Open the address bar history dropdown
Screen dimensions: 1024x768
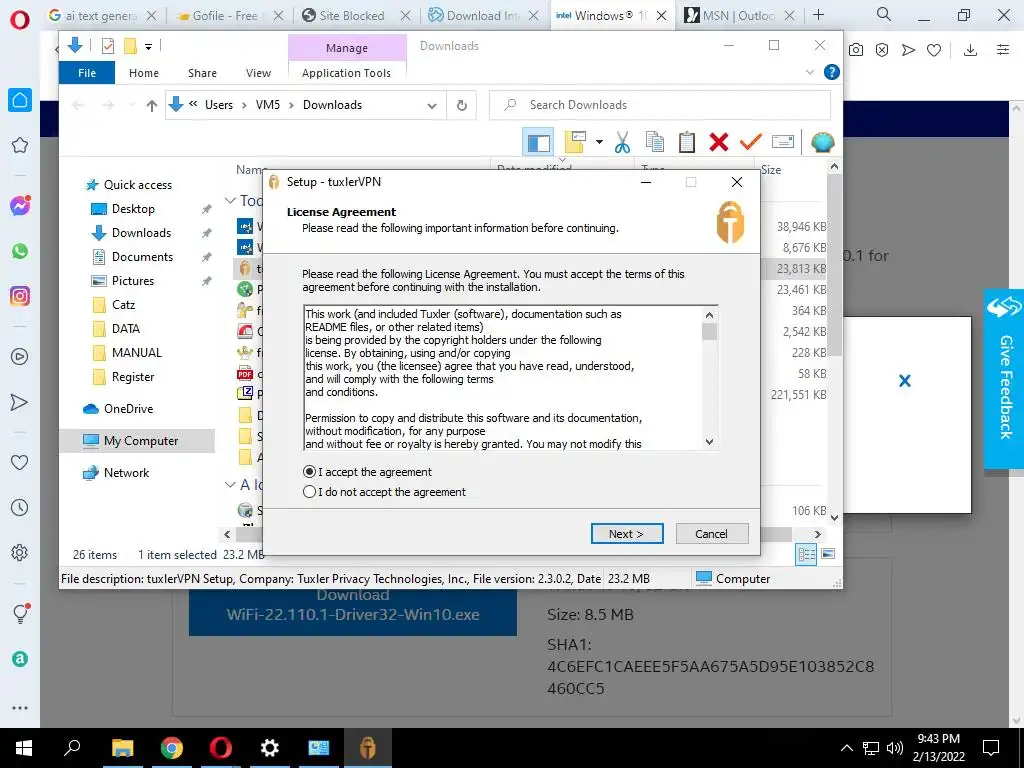point(432,106)
